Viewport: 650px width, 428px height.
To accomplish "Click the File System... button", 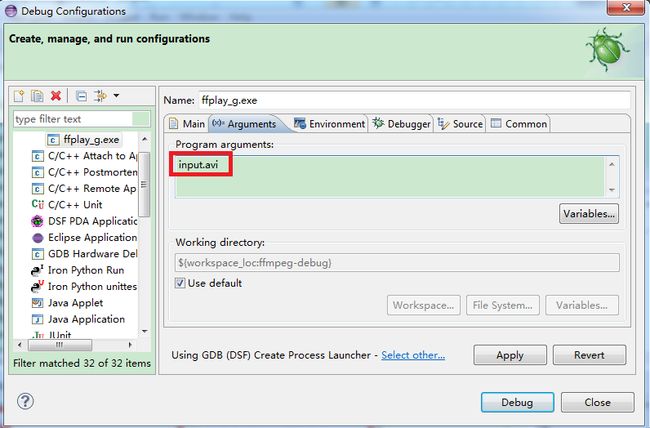I will 503,306.
